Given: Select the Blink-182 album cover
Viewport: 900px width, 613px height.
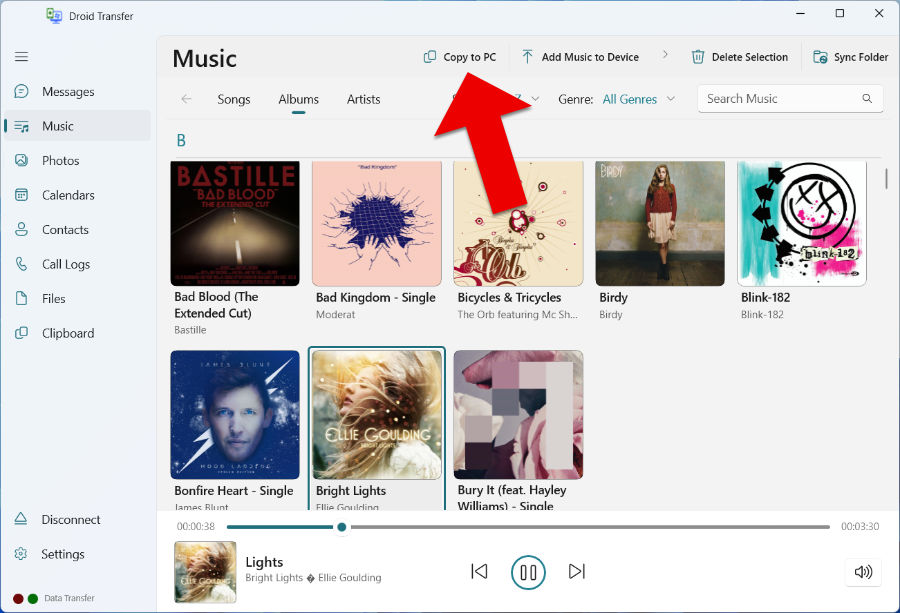Looking at the screenshot, I should pyautogui.click(x=802, y=223).
